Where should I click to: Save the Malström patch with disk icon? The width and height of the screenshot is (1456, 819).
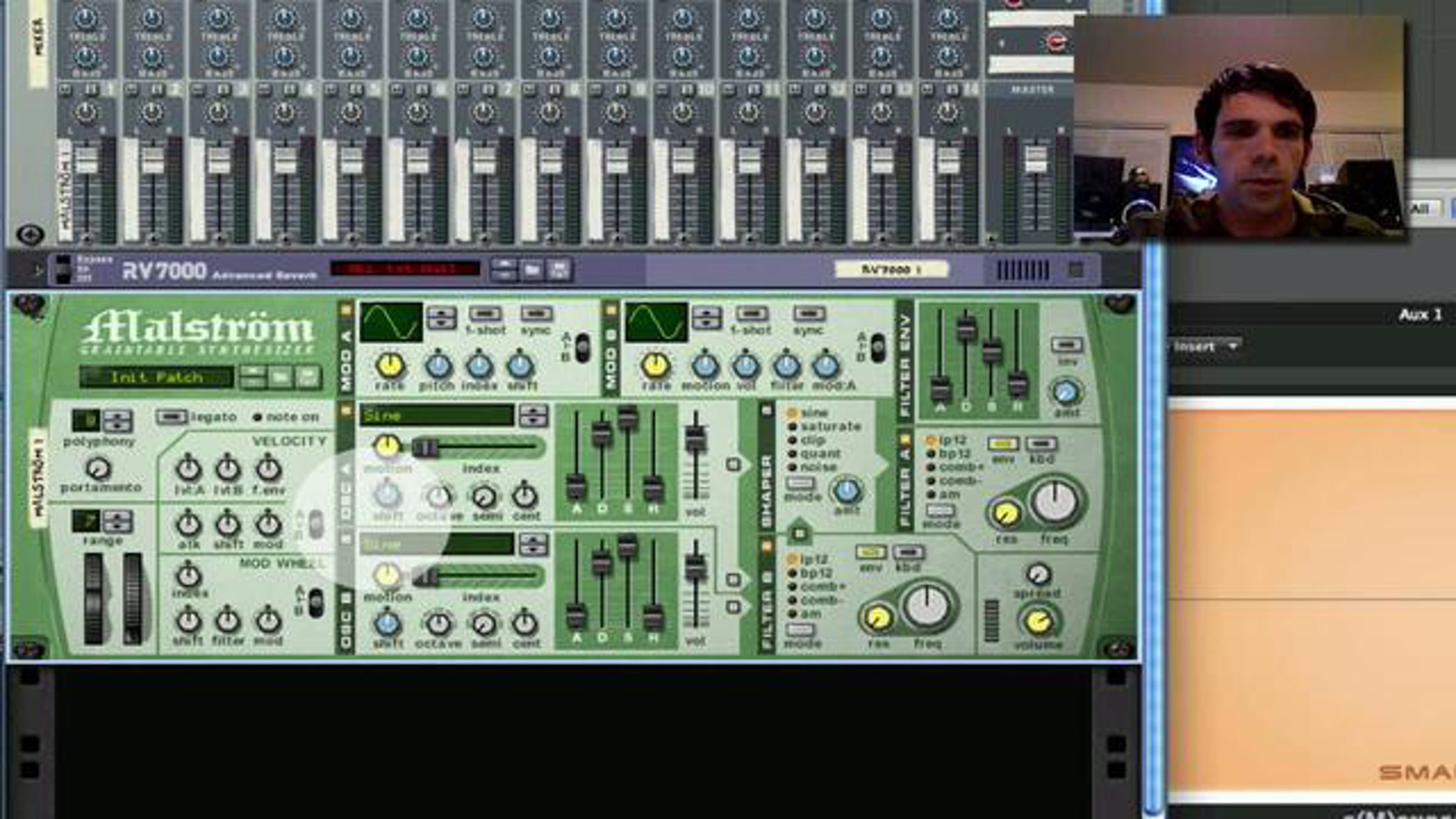click(308, 377)
